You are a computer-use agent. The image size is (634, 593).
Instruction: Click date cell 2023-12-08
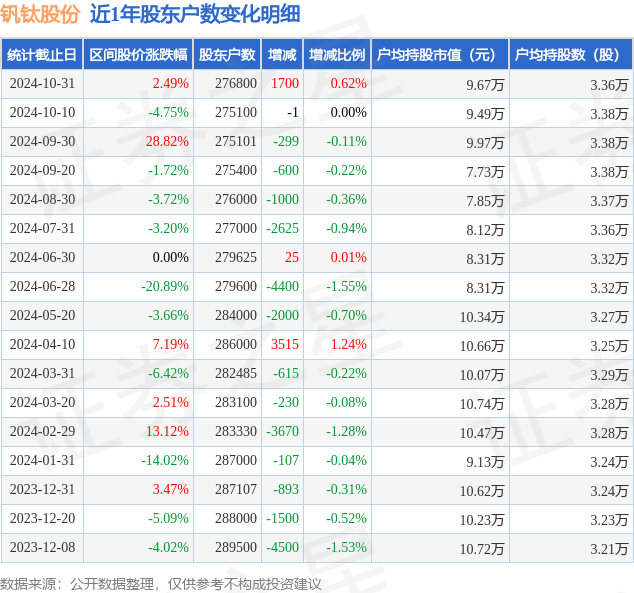(42, 547)
